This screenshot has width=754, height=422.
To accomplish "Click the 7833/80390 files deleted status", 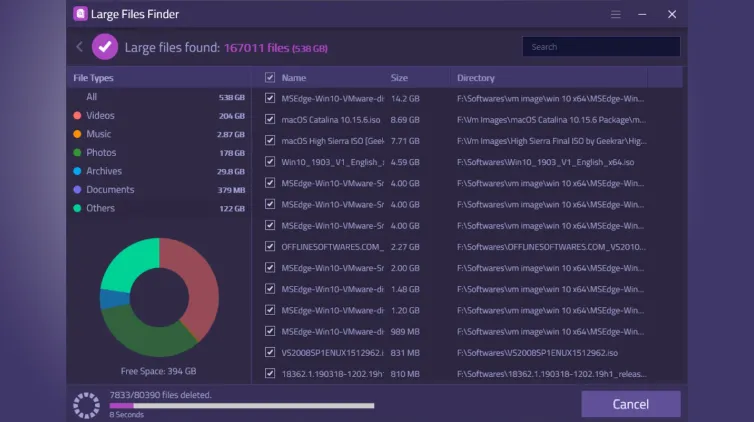I will tap(161, 395).
